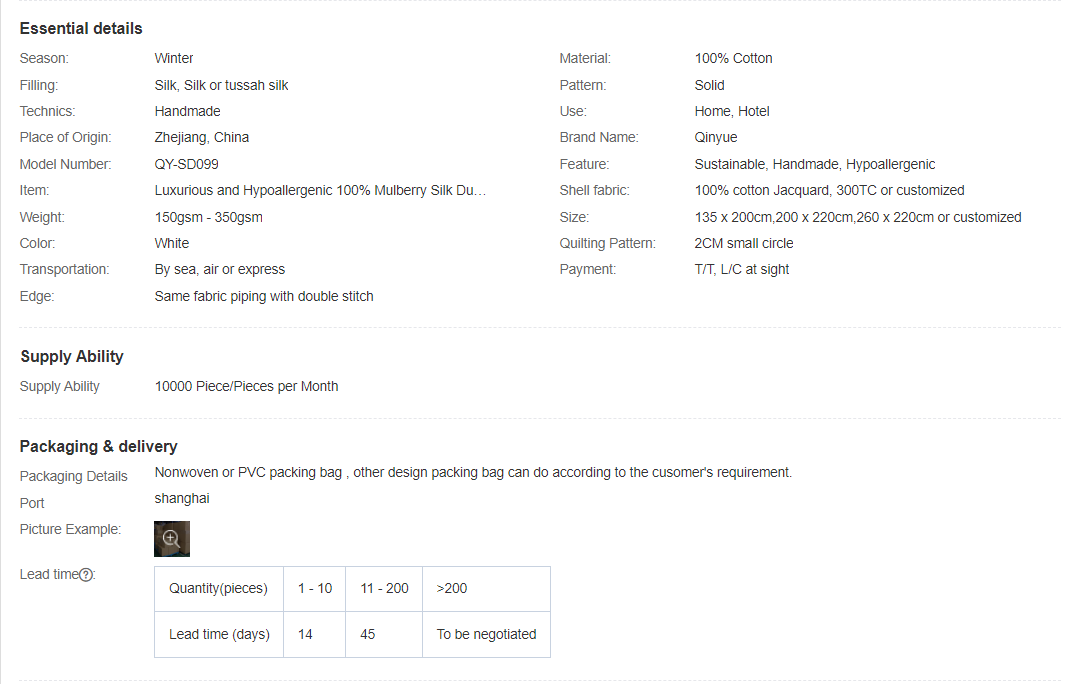Click the Lead time help question-mark icon
Screen dimensions: 1078x684
(87, 575)
